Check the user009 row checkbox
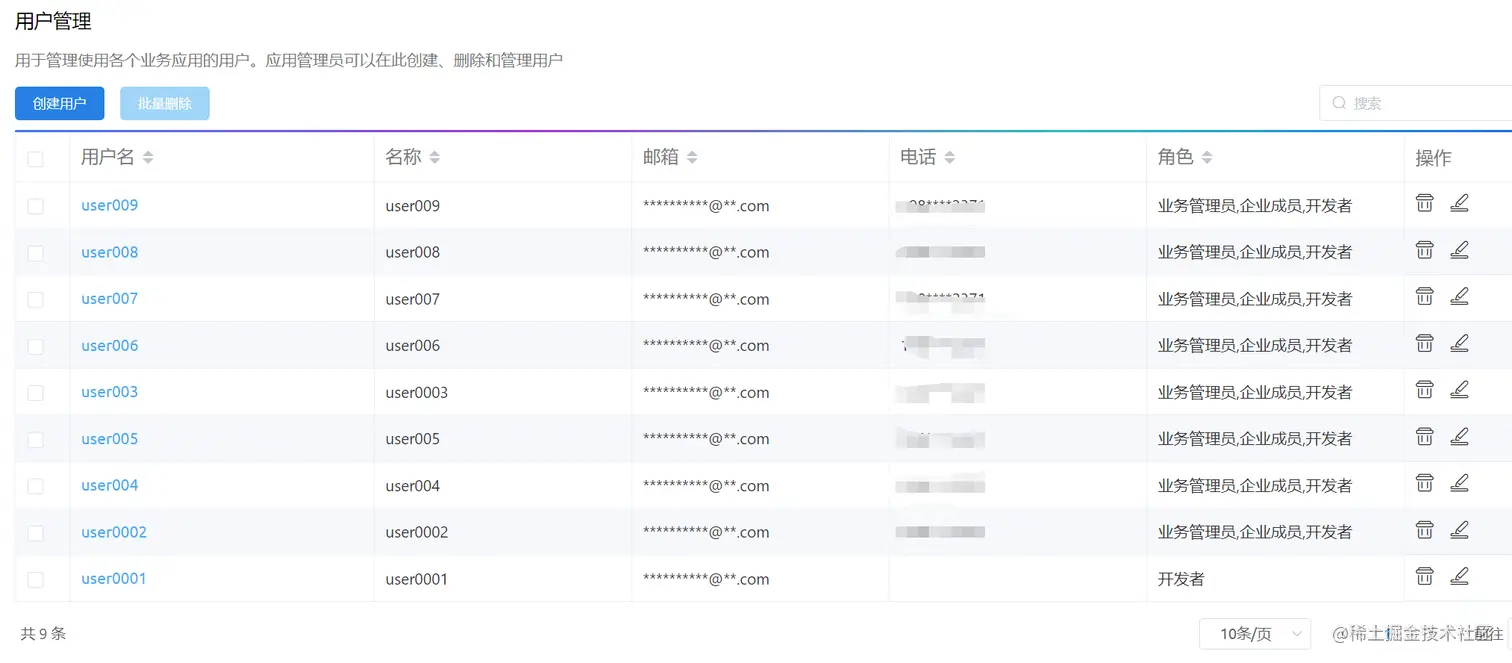Image resolution: width=1512 pixels, height=663 pixels. coord(35,206)
